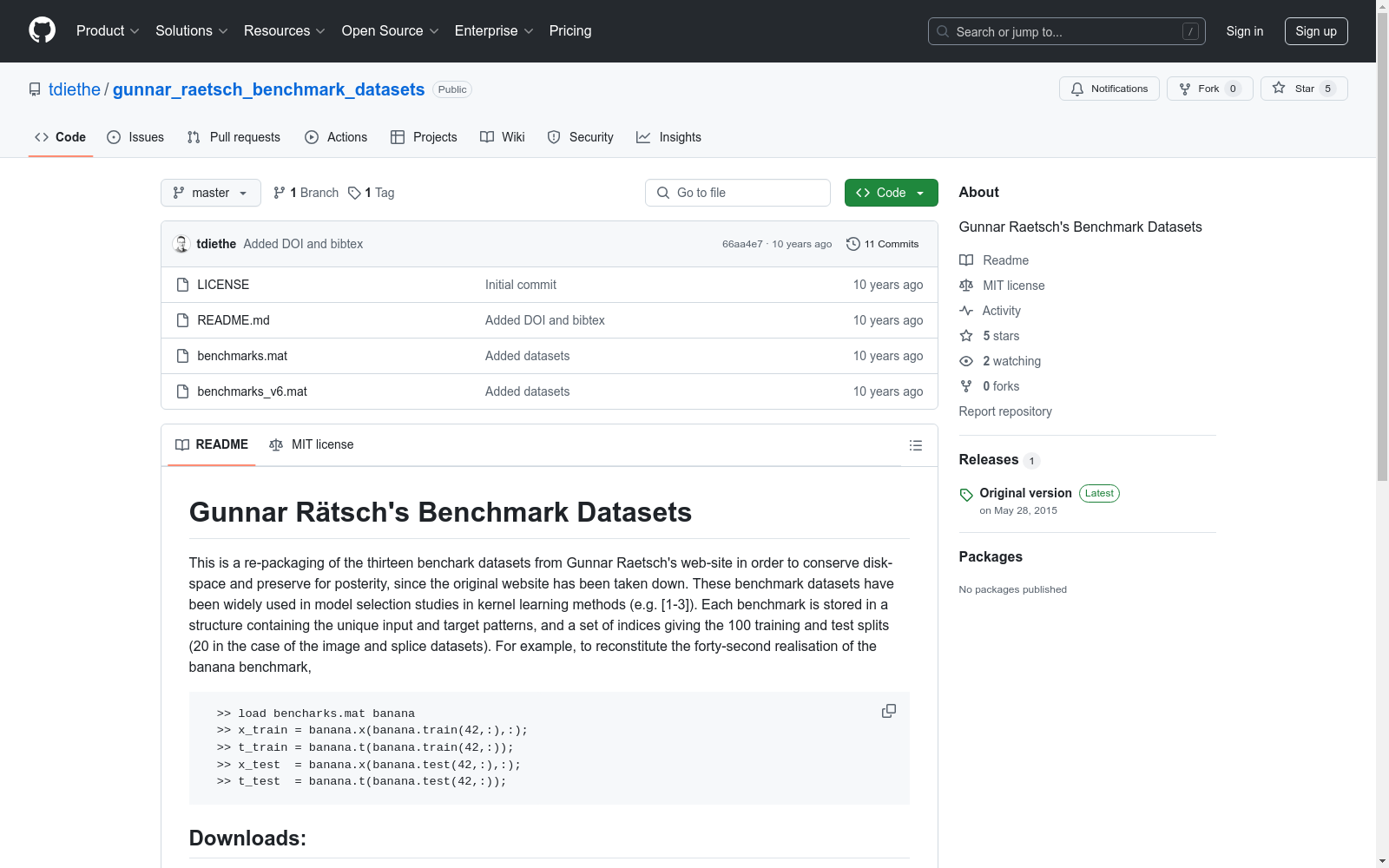Click Sign in
Screen dimensions: 1389x868
pos(1245,31)
